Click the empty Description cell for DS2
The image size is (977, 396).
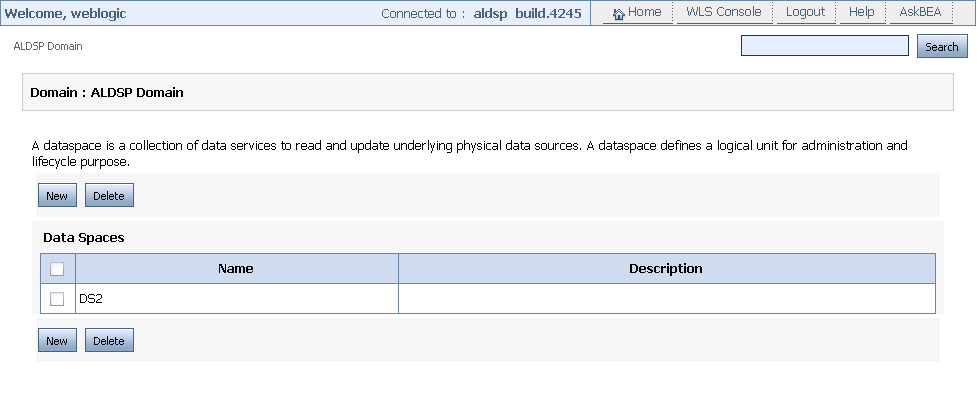667,299
